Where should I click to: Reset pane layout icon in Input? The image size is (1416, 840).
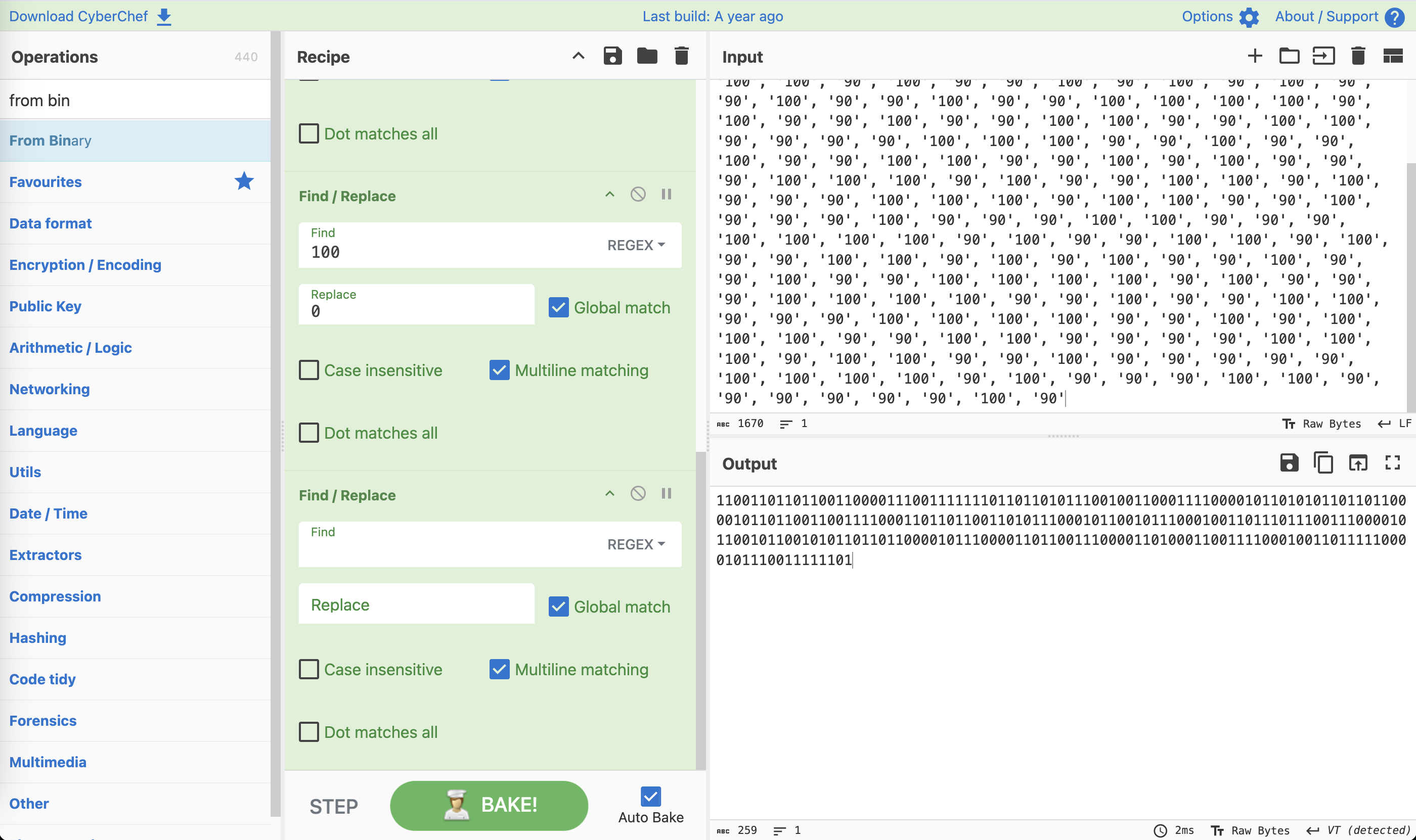(x=1392, y=56)
